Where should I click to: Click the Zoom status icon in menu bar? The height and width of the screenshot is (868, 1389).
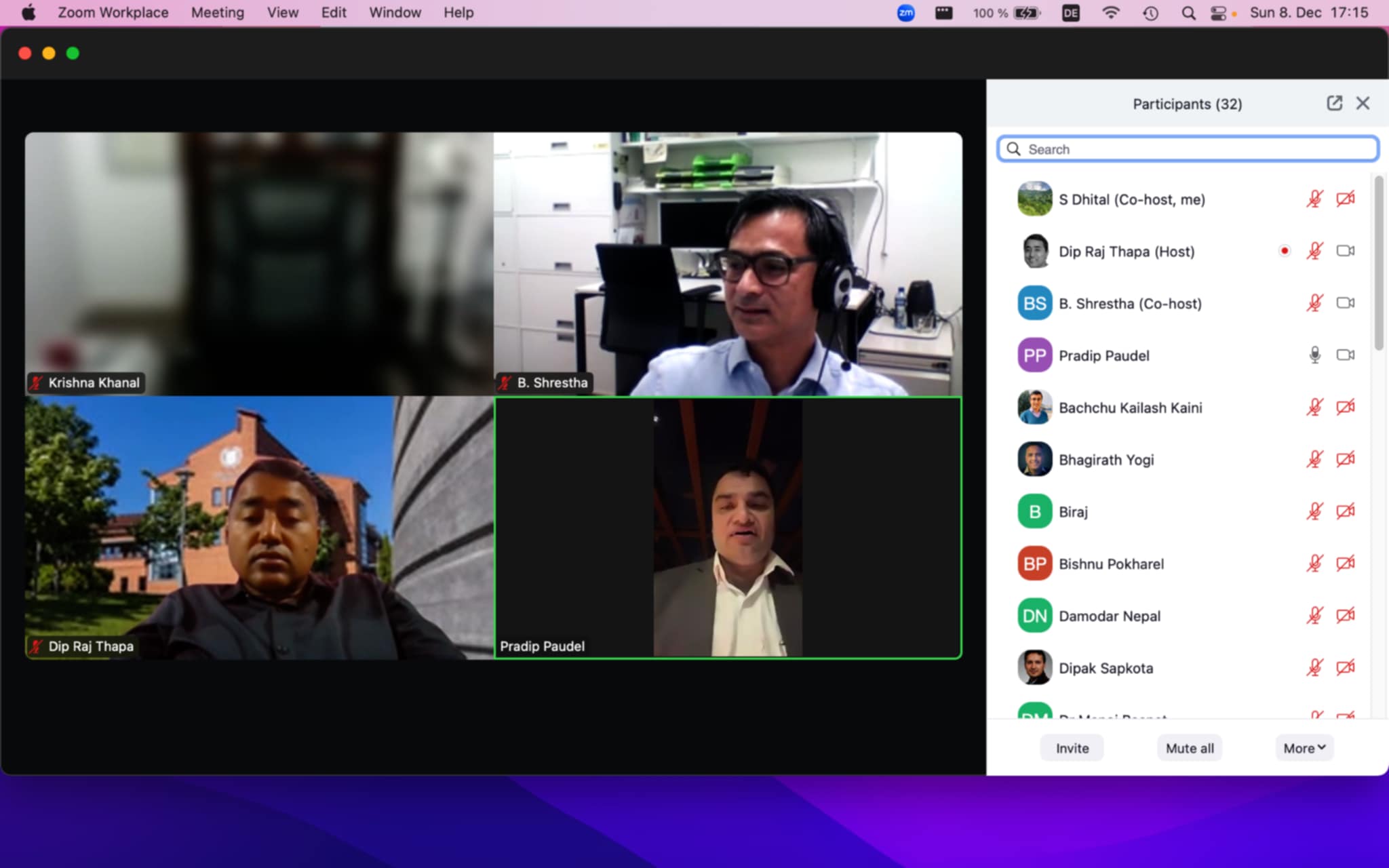905,12
